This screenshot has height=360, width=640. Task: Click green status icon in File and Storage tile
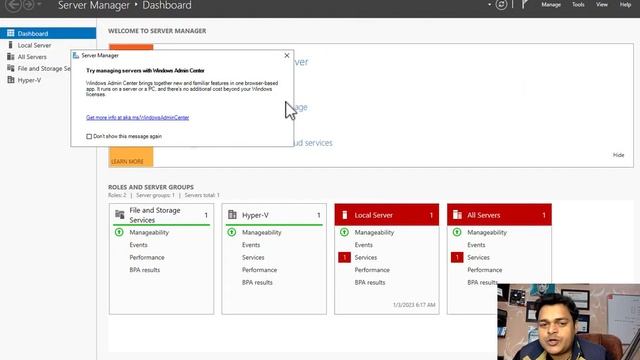point(119,232)
